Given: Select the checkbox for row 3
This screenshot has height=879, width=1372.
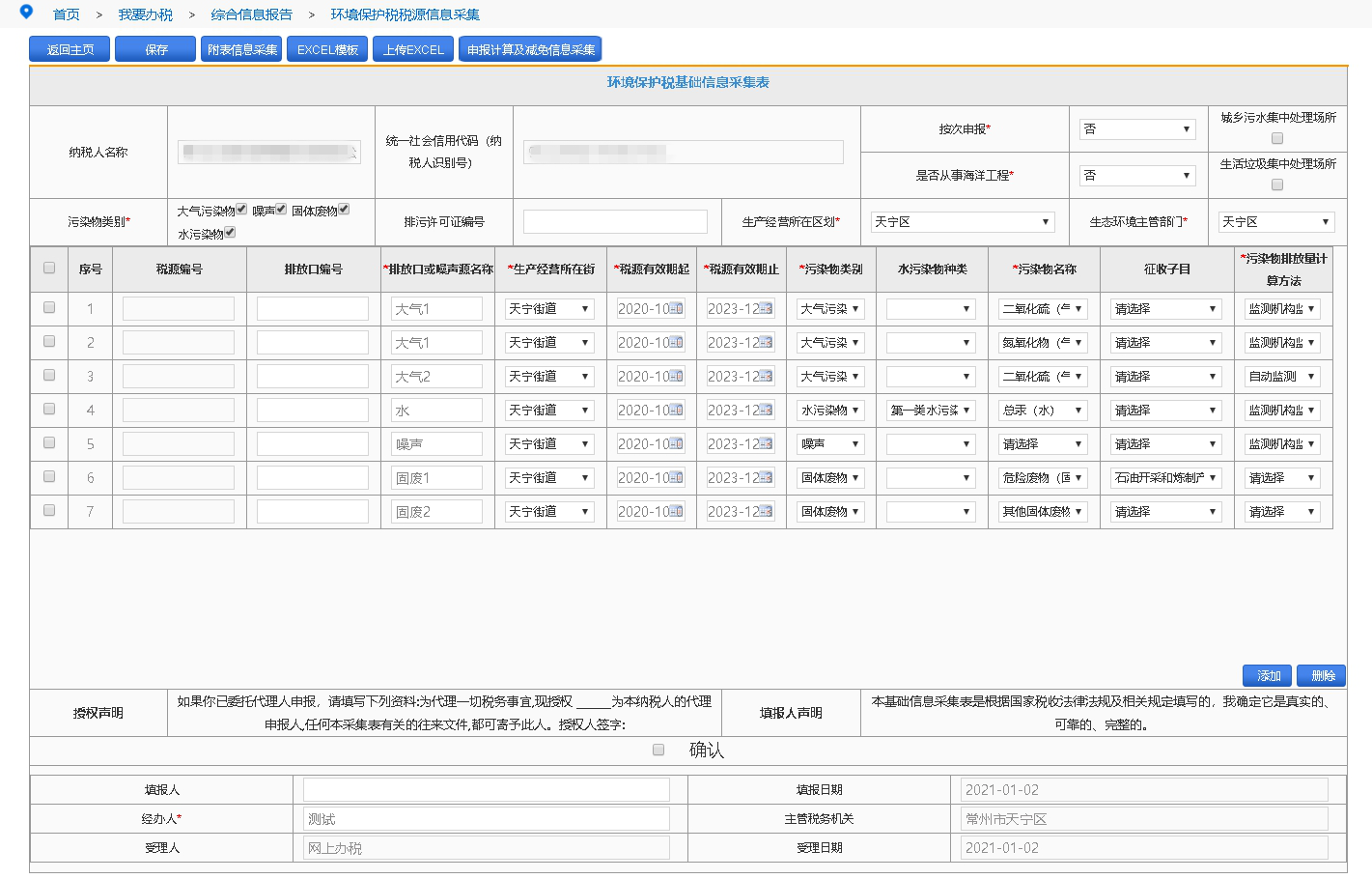Looking at the screenshot, I should (x=49, y=376).
